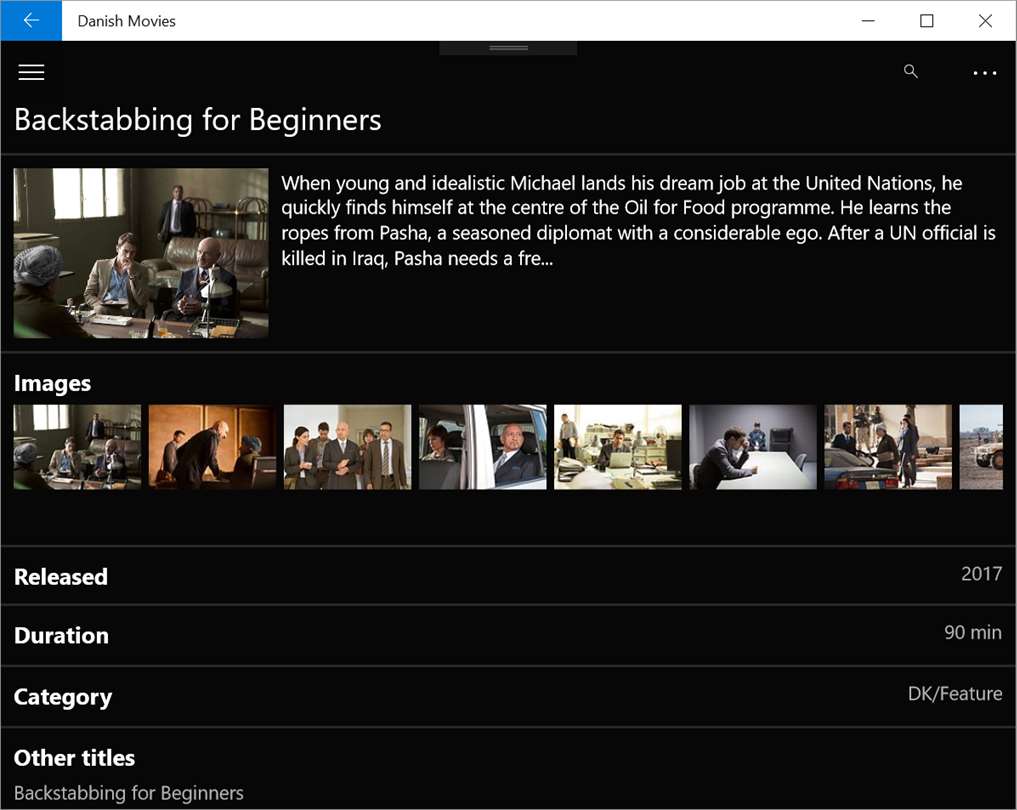Click the Duration label

[x=62, y=636]
